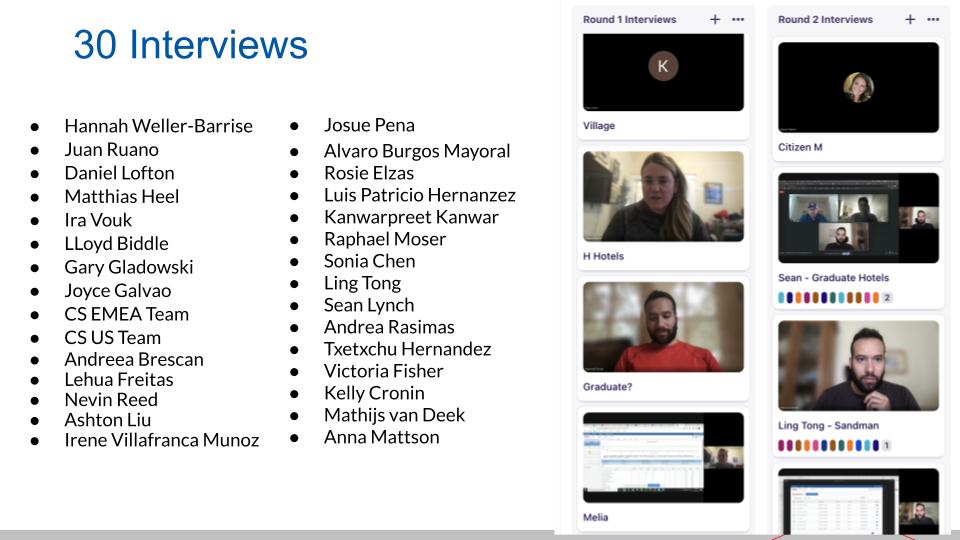Click the K avatar in Village card

pyautogui.click(x=662, y=67)
